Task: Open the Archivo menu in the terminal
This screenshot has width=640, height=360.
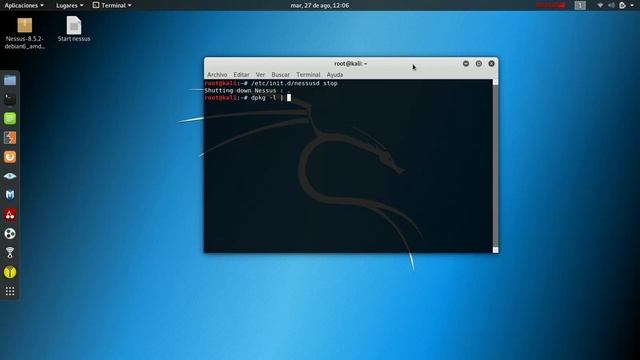Action: (x=217, y=75)
